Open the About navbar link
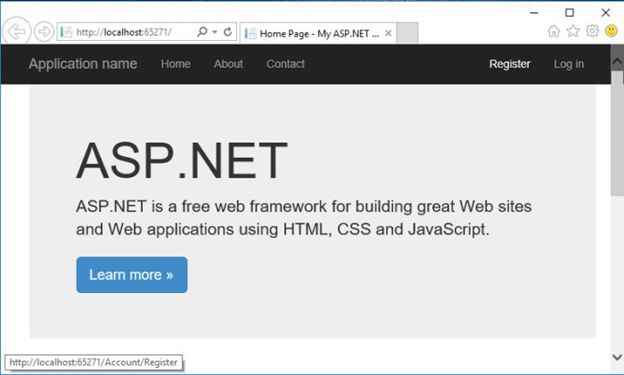The width and height of the screenshot is (624, 375). pos(228,64)
